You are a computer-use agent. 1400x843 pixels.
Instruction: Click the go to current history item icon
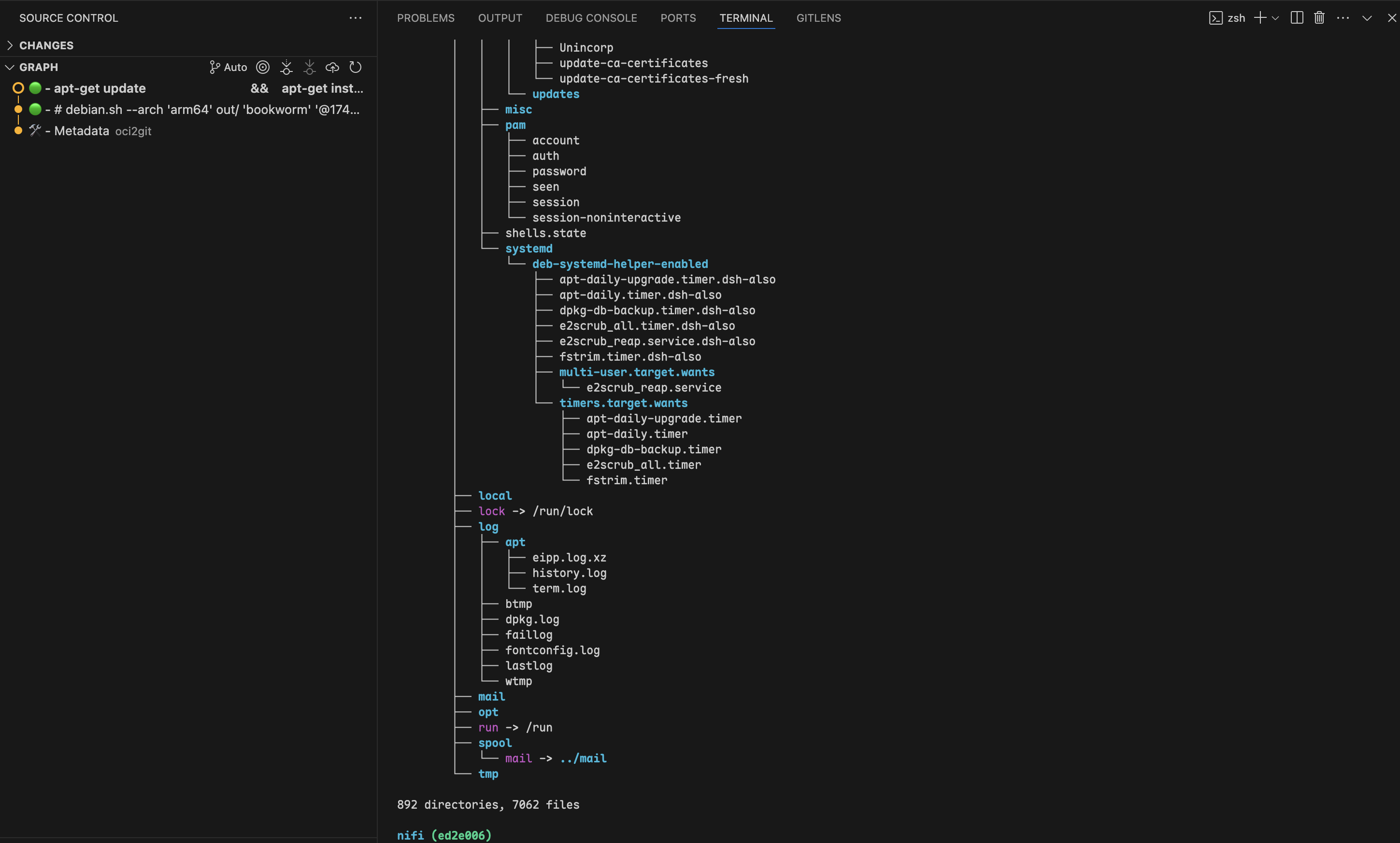[262, 67]
